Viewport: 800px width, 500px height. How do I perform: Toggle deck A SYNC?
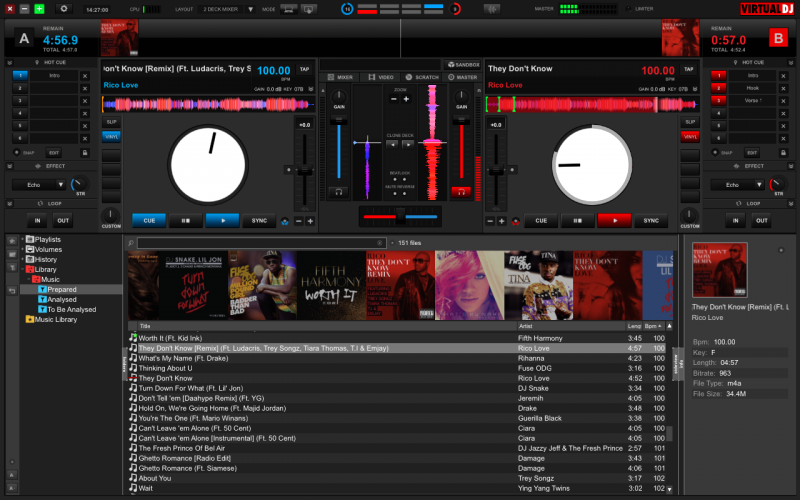coord(259,220)
